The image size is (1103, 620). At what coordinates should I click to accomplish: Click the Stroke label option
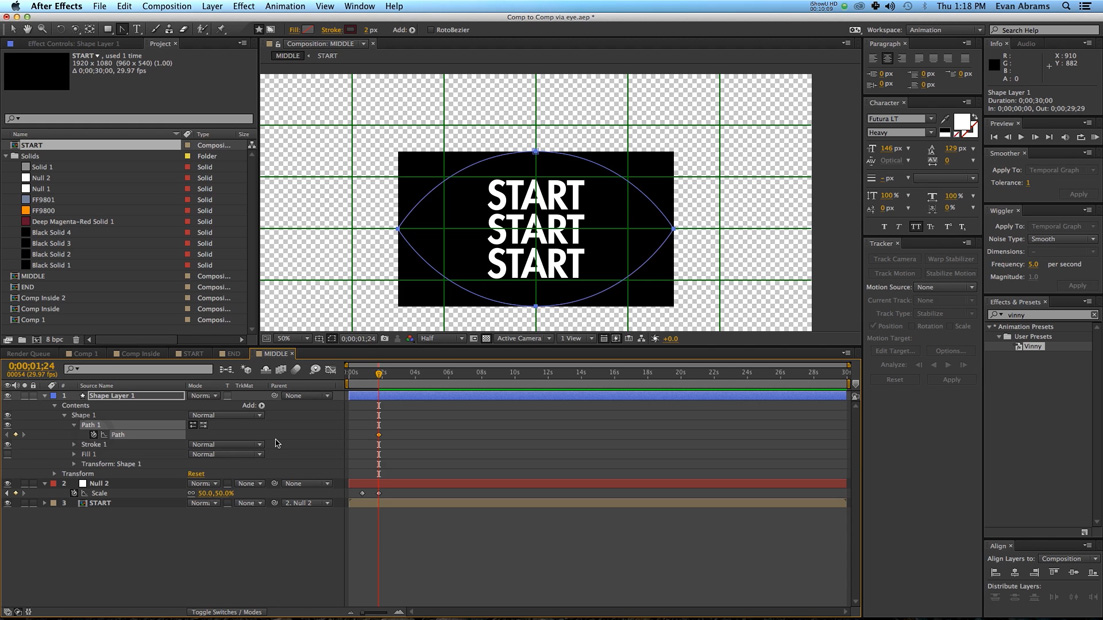(331, 30)
